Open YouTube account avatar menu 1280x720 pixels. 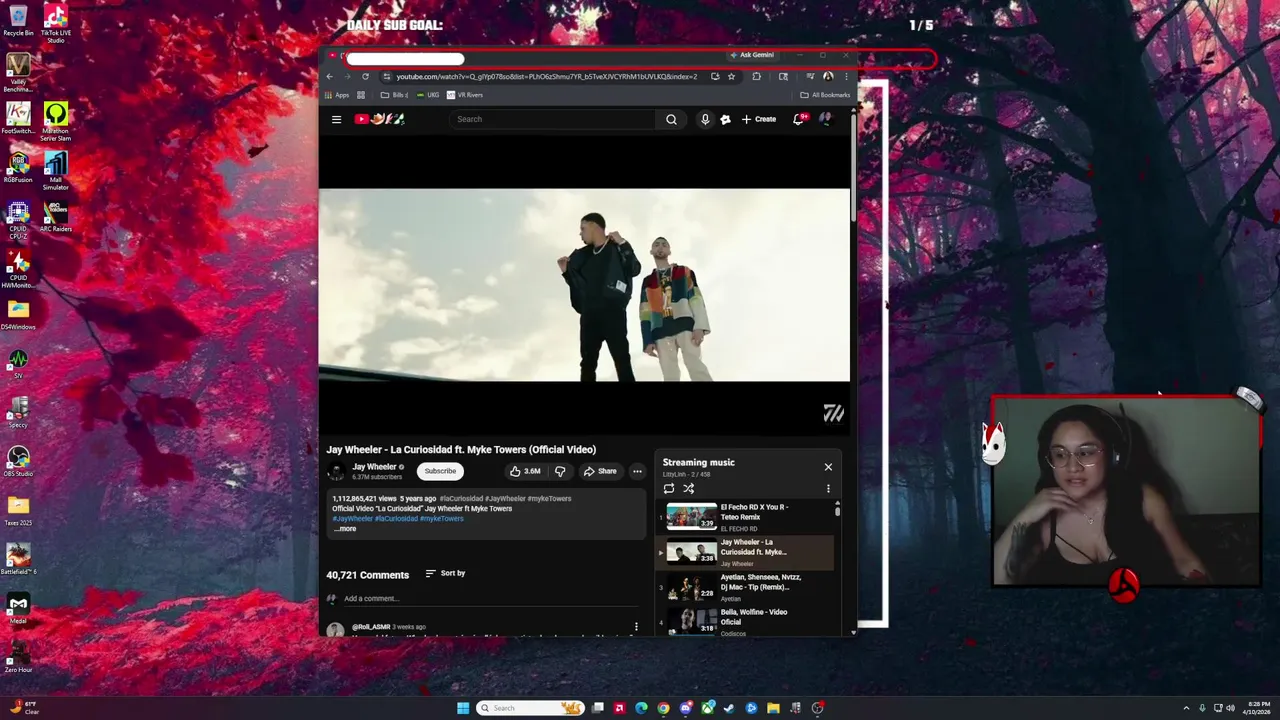point(825,119)
